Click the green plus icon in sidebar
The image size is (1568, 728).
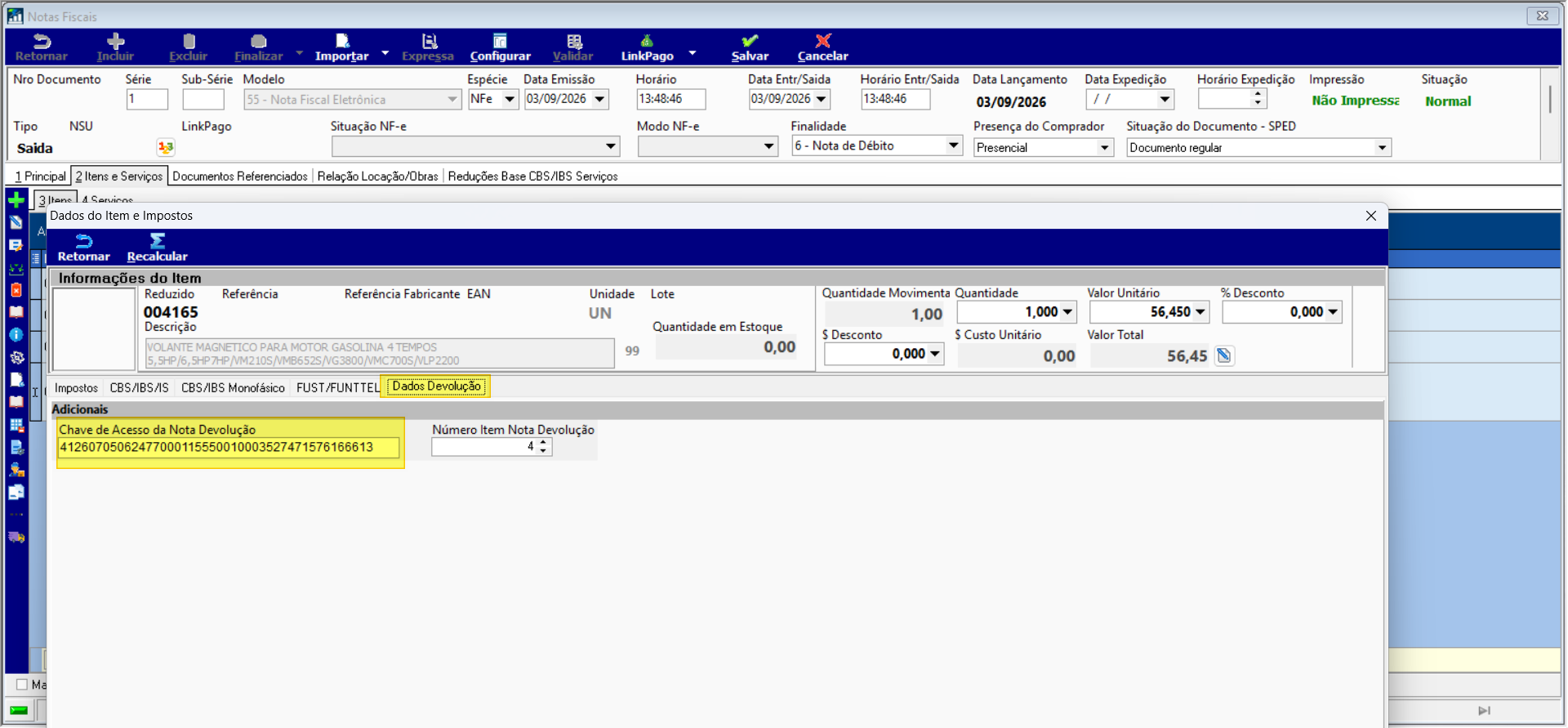click(x=16, y=199)
